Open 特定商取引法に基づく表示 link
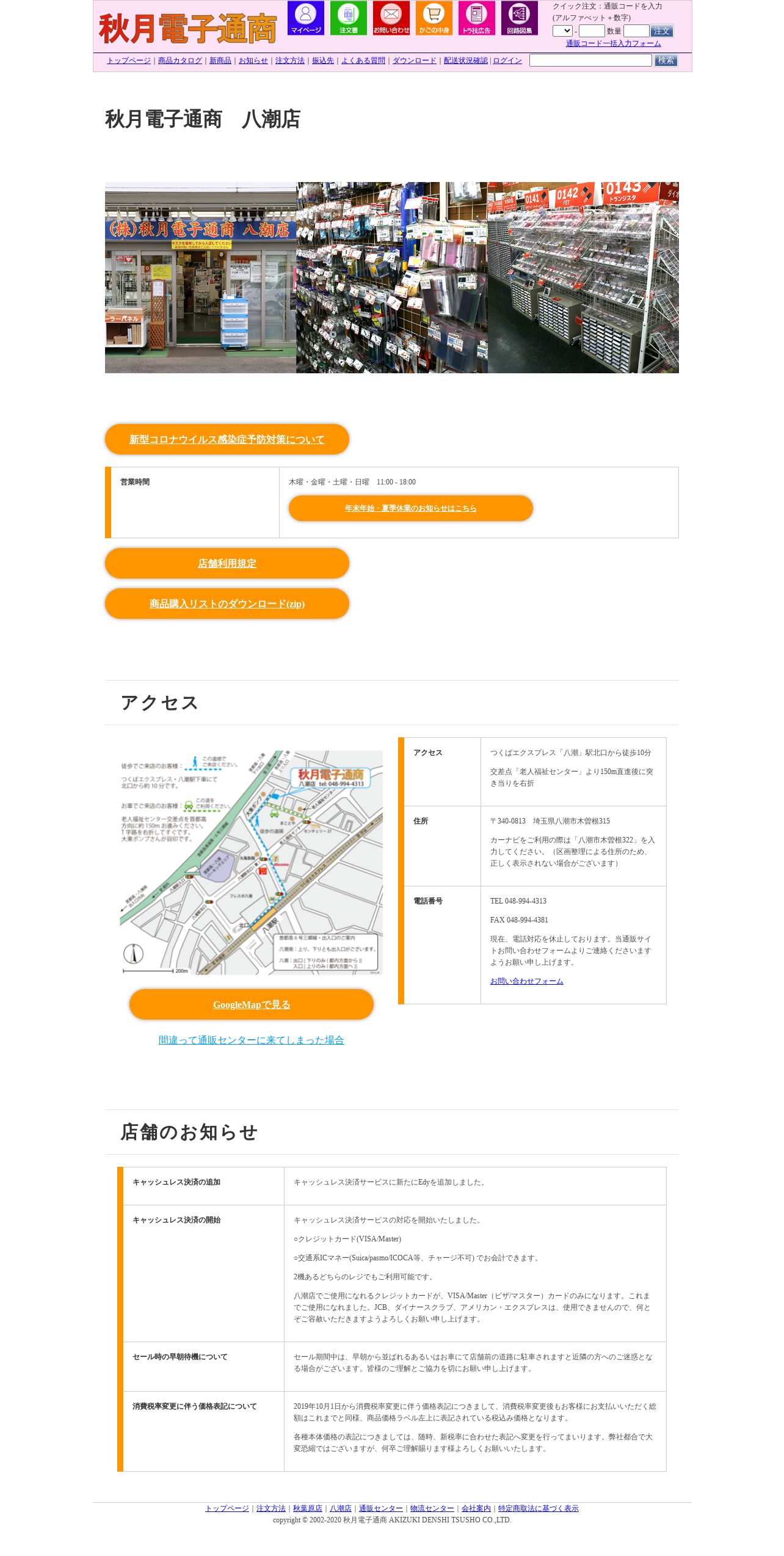This screenshot has width=784, height=1556. [539, 1508]
